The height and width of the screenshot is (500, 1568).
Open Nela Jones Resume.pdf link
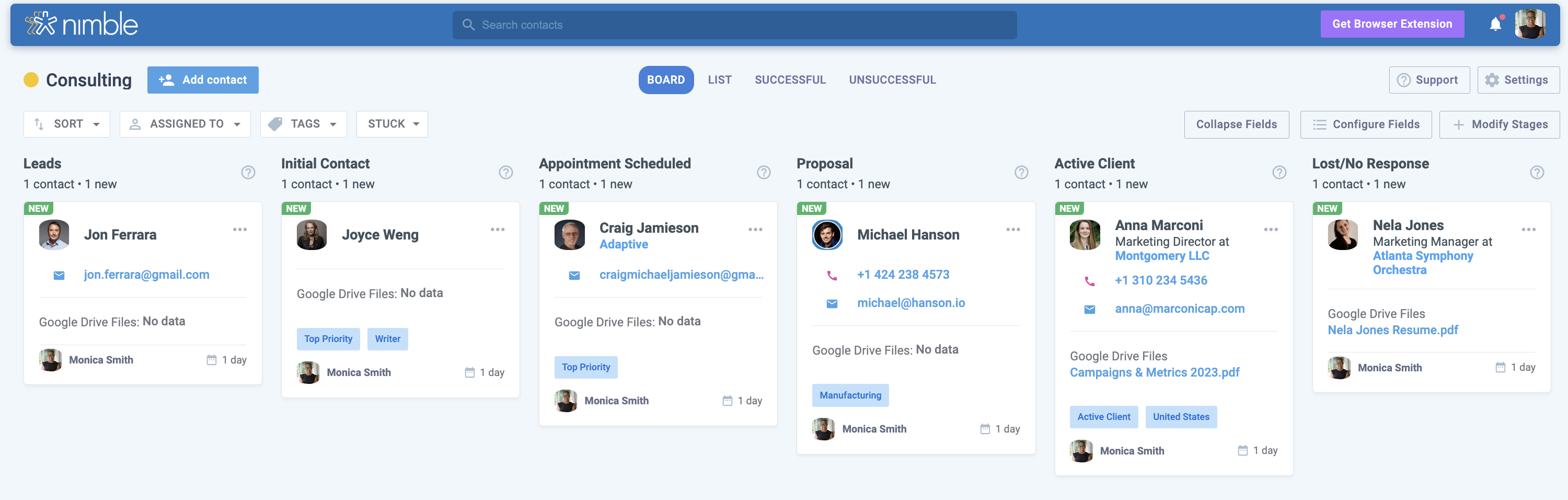pyautogui.click(x=1392, y=330)
